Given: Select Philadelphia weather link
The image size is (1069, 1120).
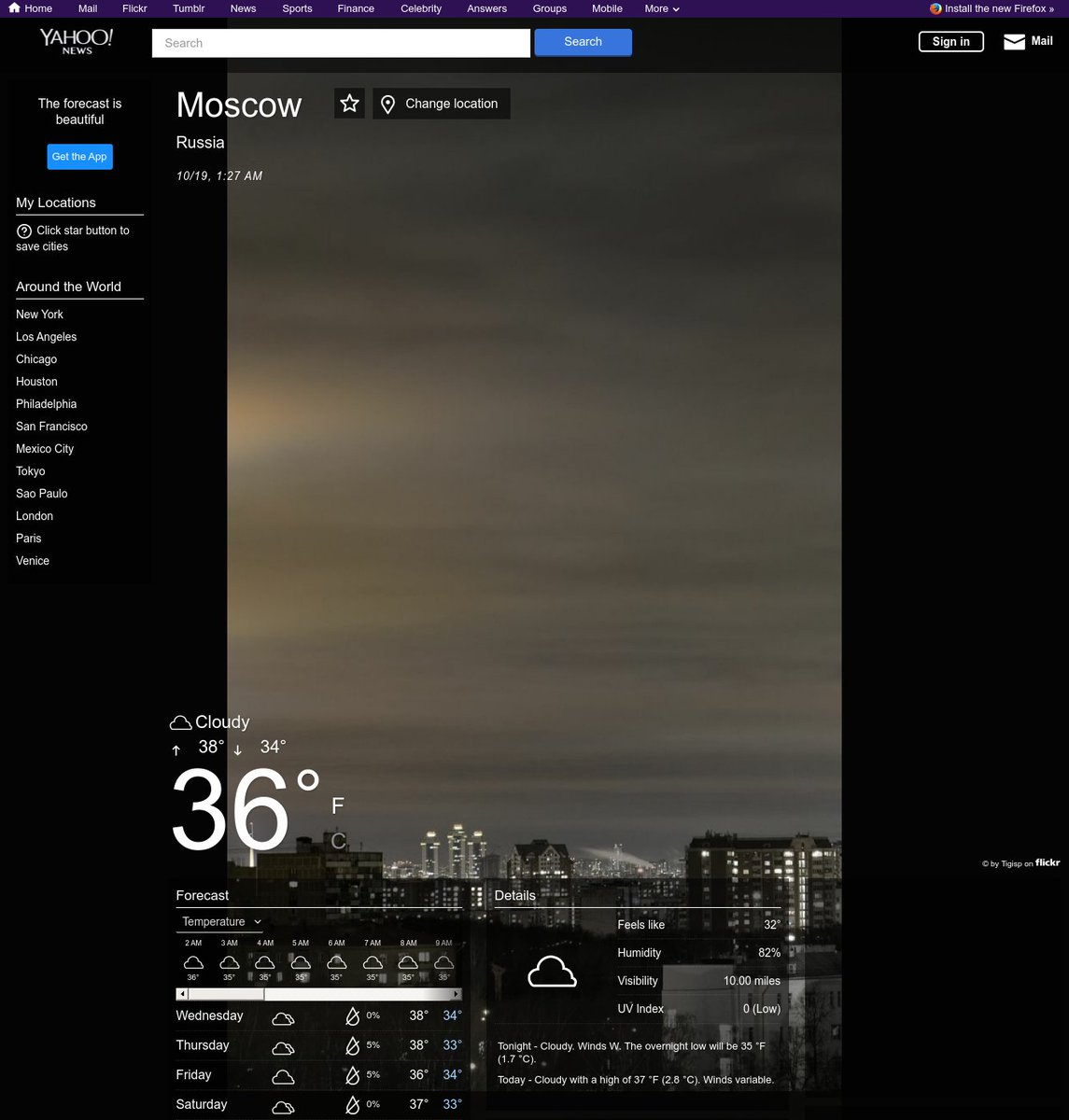Looking at the screenshot, I should coord(46,404).
